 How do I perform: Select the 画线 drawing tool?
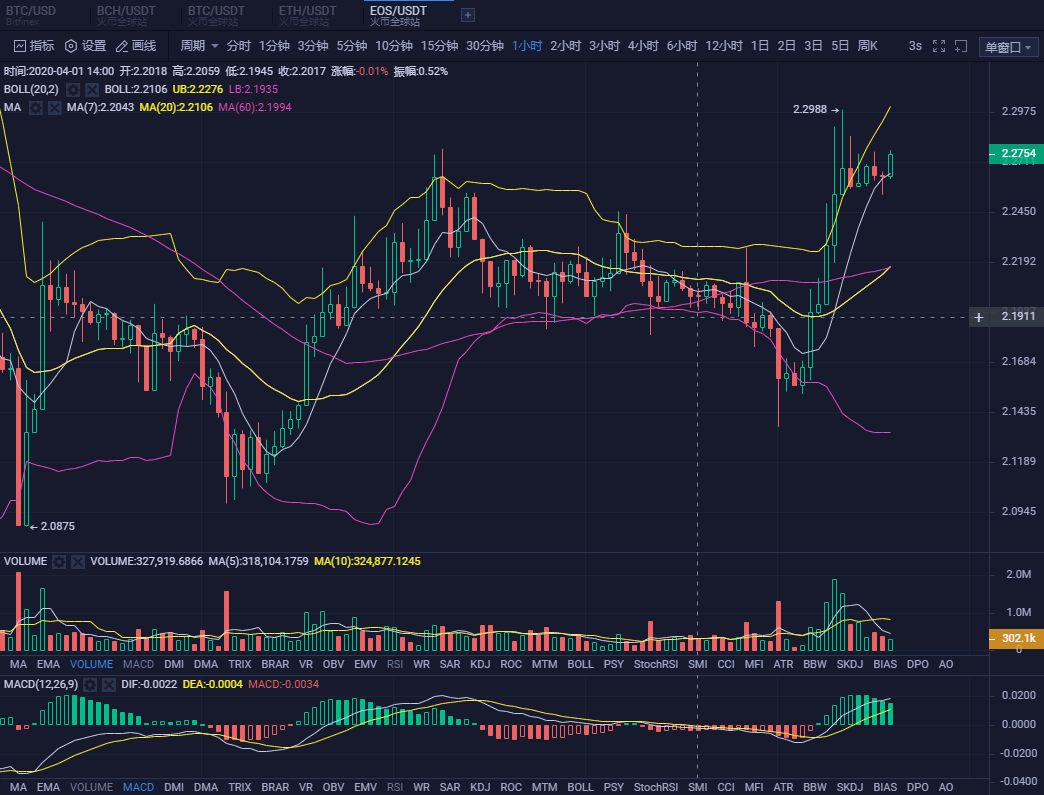coord(136,46)
